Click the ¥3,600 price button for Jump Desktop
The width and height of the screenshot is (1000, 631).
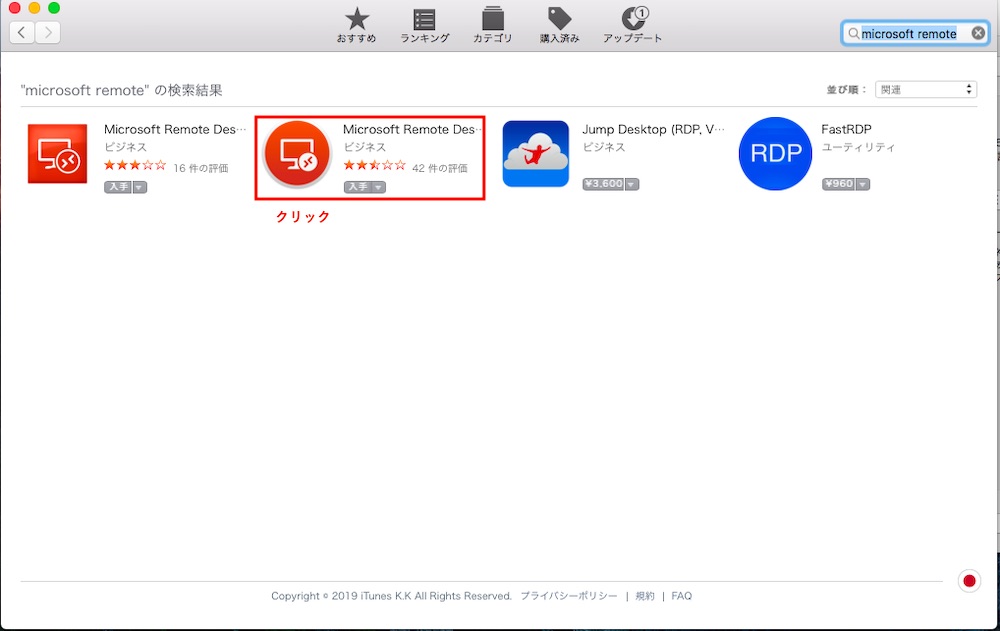(603, 184)
